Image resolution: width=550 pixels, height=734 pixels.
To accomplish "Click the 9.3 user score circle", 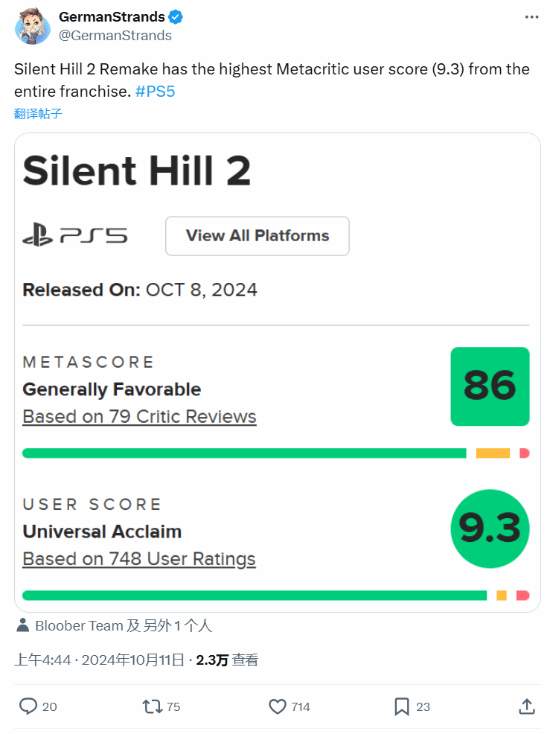I will (490, 528).
